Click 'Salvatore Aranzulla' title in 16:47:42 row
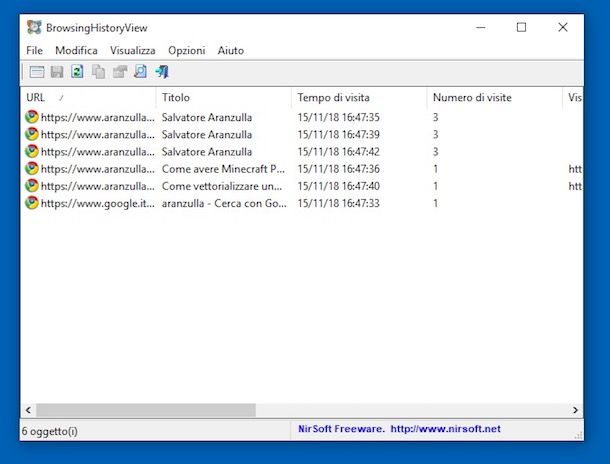Viewport: 610px width, 464px height. [x=207, y=152]
